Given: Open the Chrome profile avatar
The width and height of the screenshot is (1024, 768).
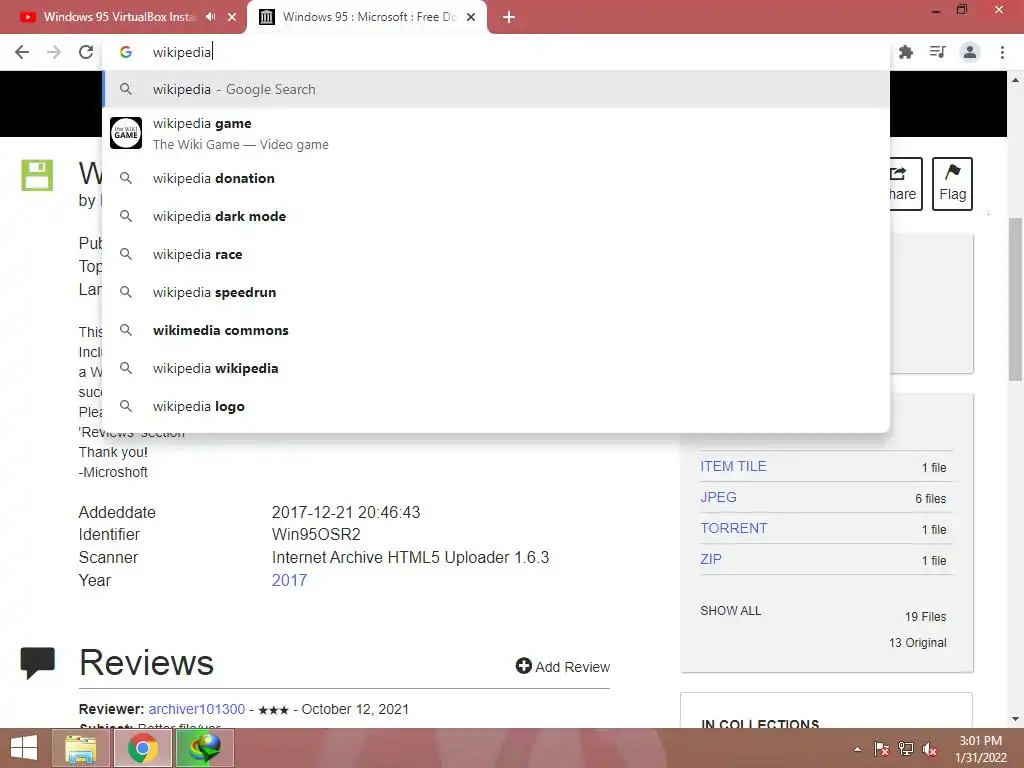Looking at the screenshot, I should (970, 52).
